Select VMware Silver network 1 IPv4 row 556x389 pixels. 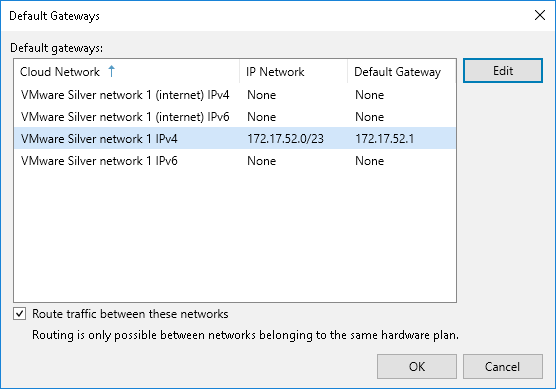tap(235, 138)
